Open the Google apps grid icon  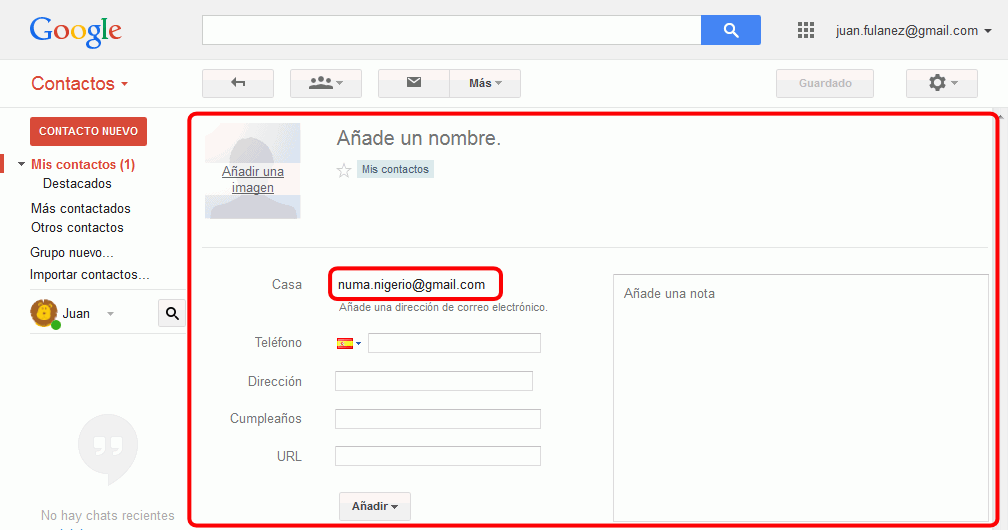pos(806,30)
